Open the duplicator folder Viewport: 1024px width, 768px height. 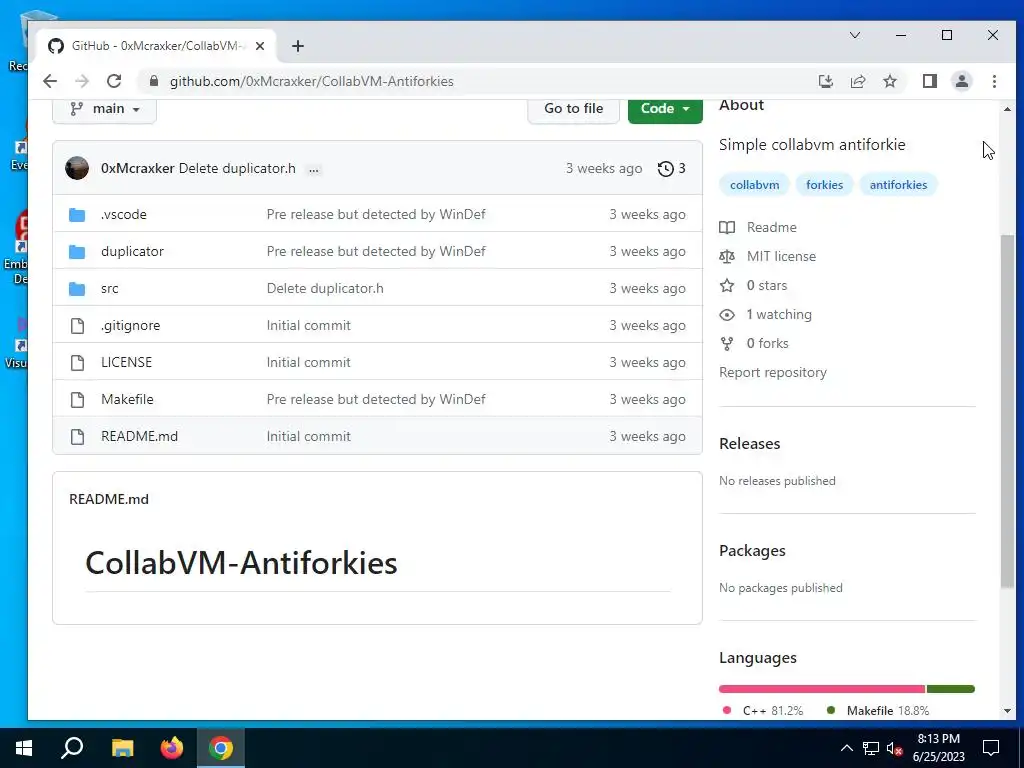(132, 251)
